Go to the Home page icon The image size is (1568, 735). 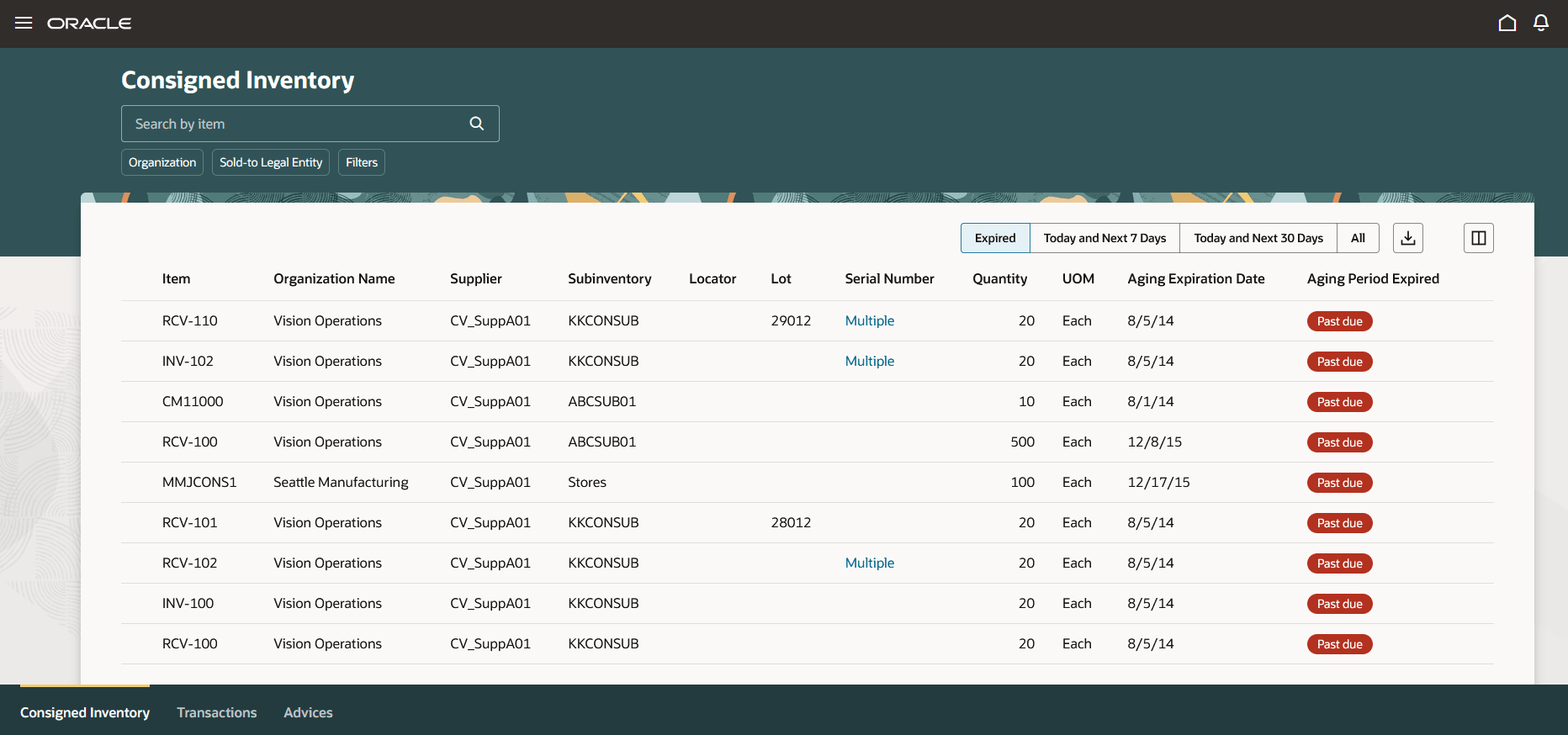tap(1507, 23)
